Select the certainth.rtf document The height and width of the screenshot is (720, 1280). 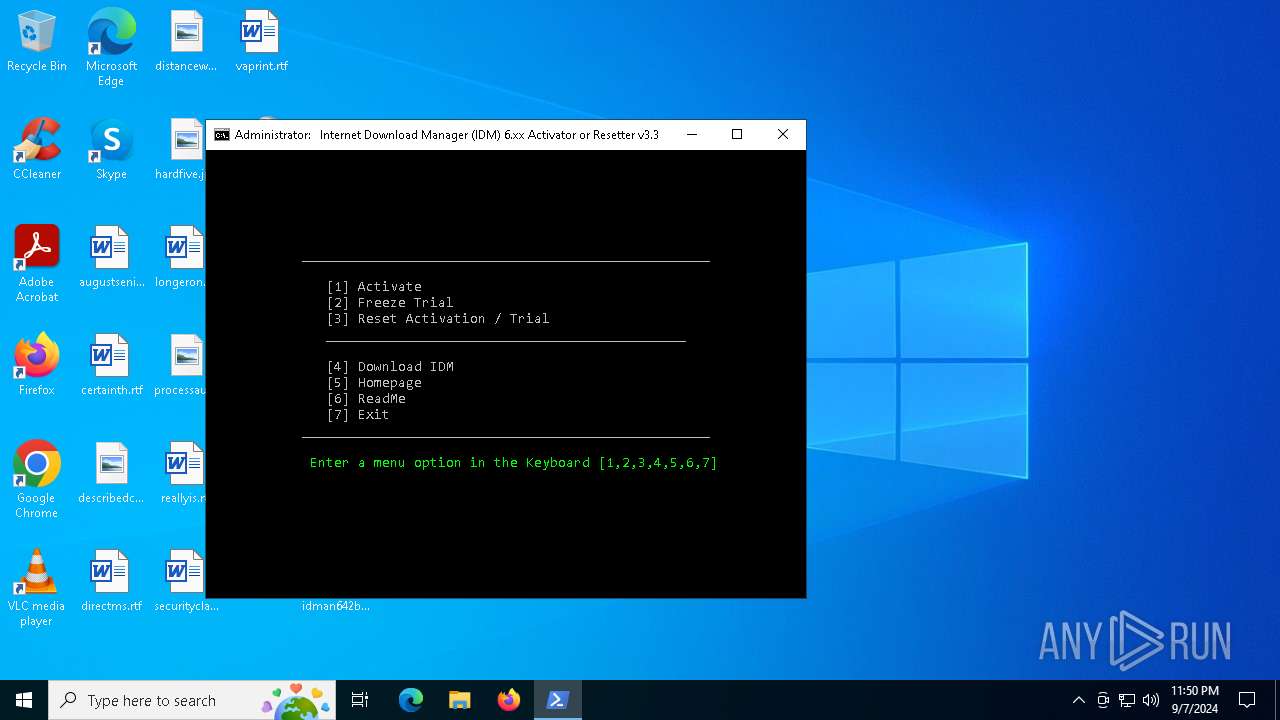[111, 366]
